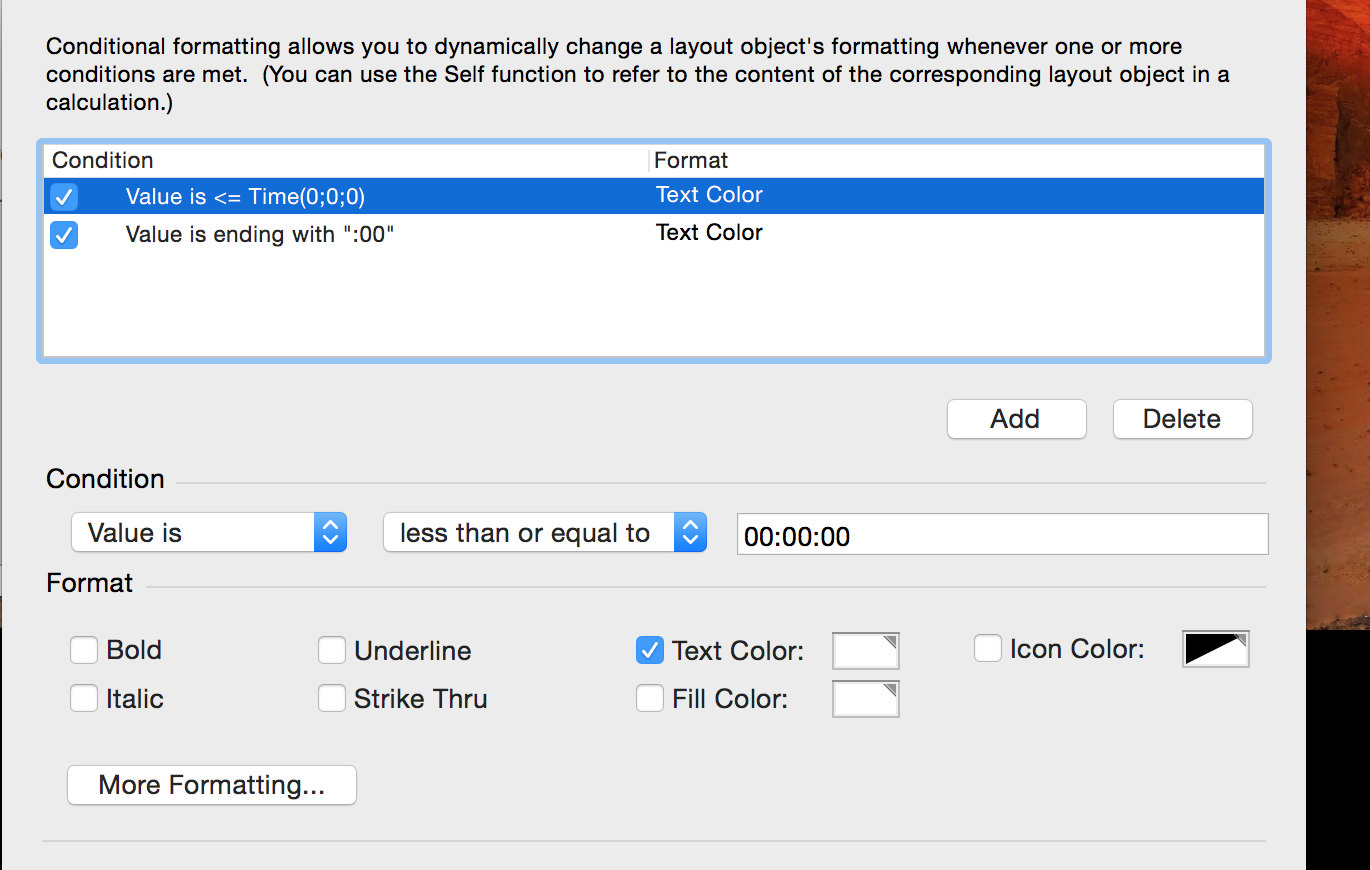This screenshot has width=1370, height=870.
Task: Select the 'Value is ending with ":00"' row
Action: [654, 233]
